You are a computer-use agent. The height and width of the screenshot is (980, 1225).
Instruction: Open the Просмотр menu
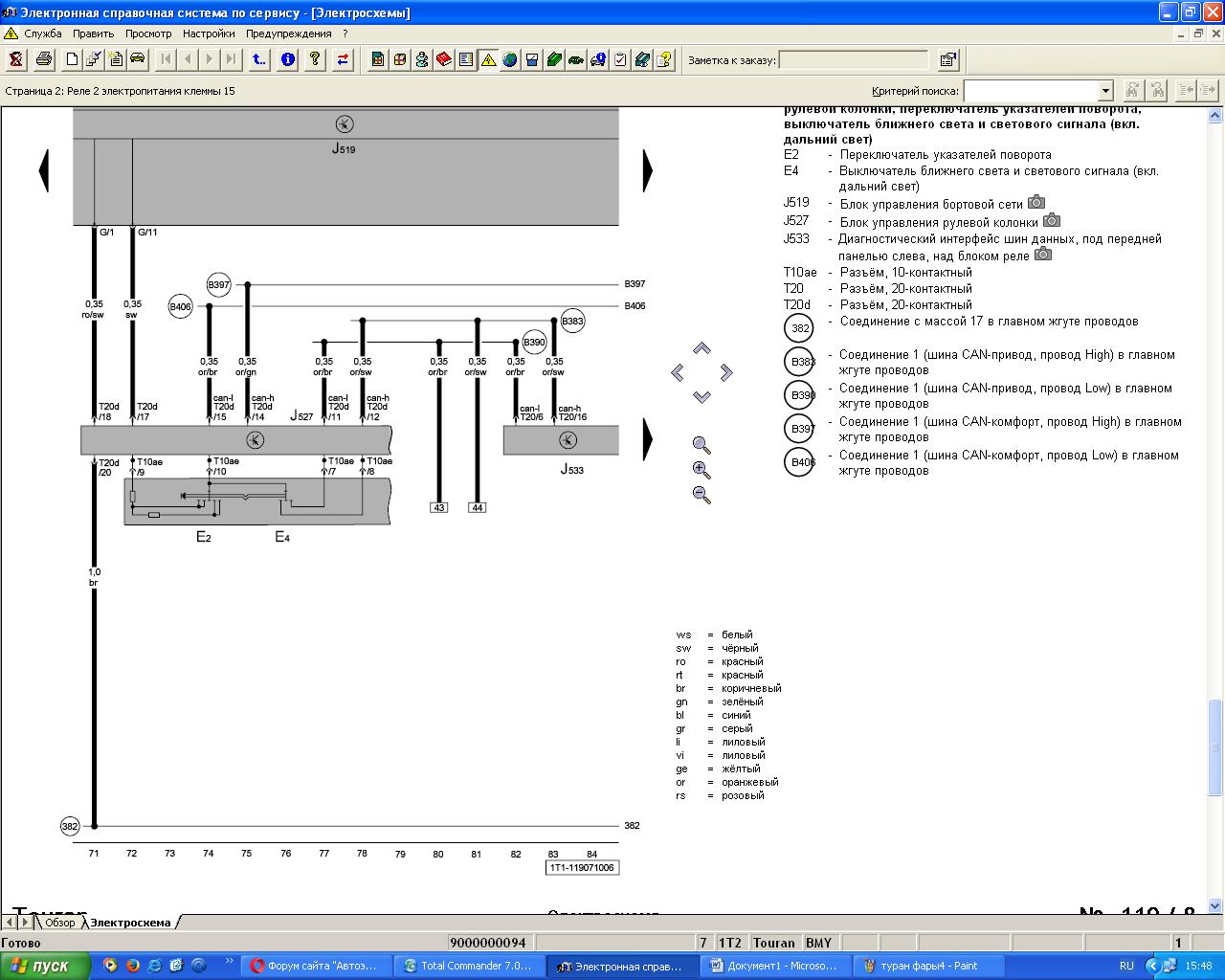[148, 33]
